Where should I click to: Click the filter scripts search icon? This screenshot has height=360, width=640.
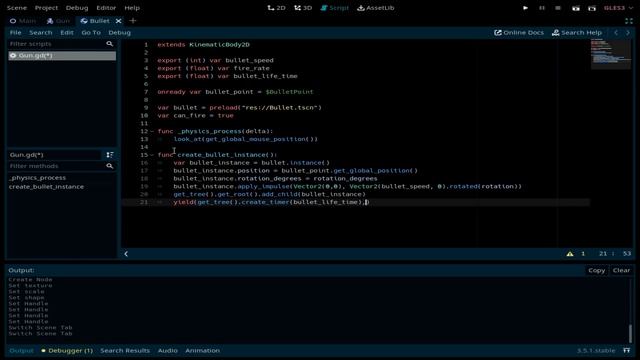tap(109, 44)
